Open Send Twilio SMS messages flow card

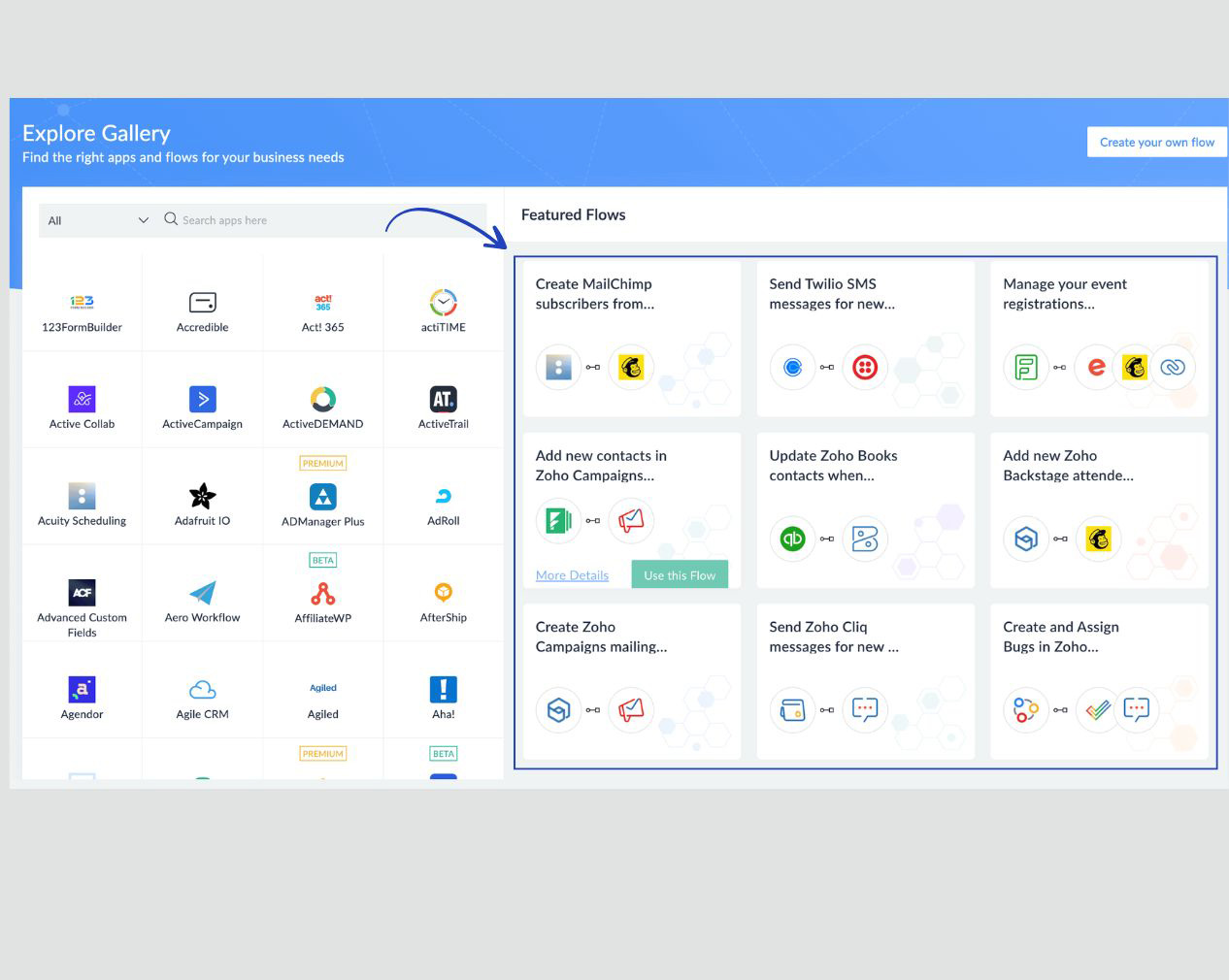(x=865, y=338)
